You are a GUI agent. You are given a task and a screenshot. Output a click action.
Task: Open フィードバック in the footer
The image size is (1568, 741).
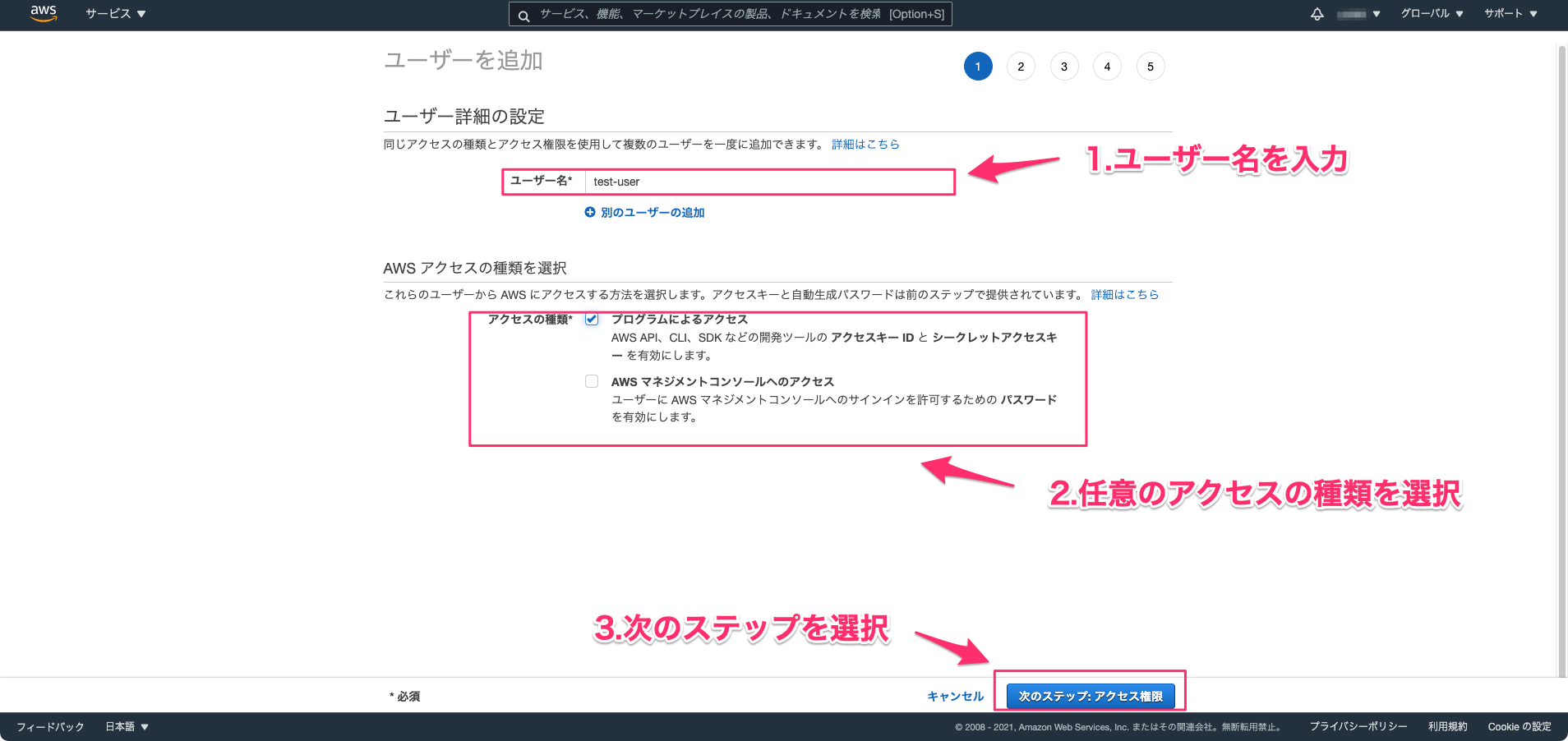50,726
